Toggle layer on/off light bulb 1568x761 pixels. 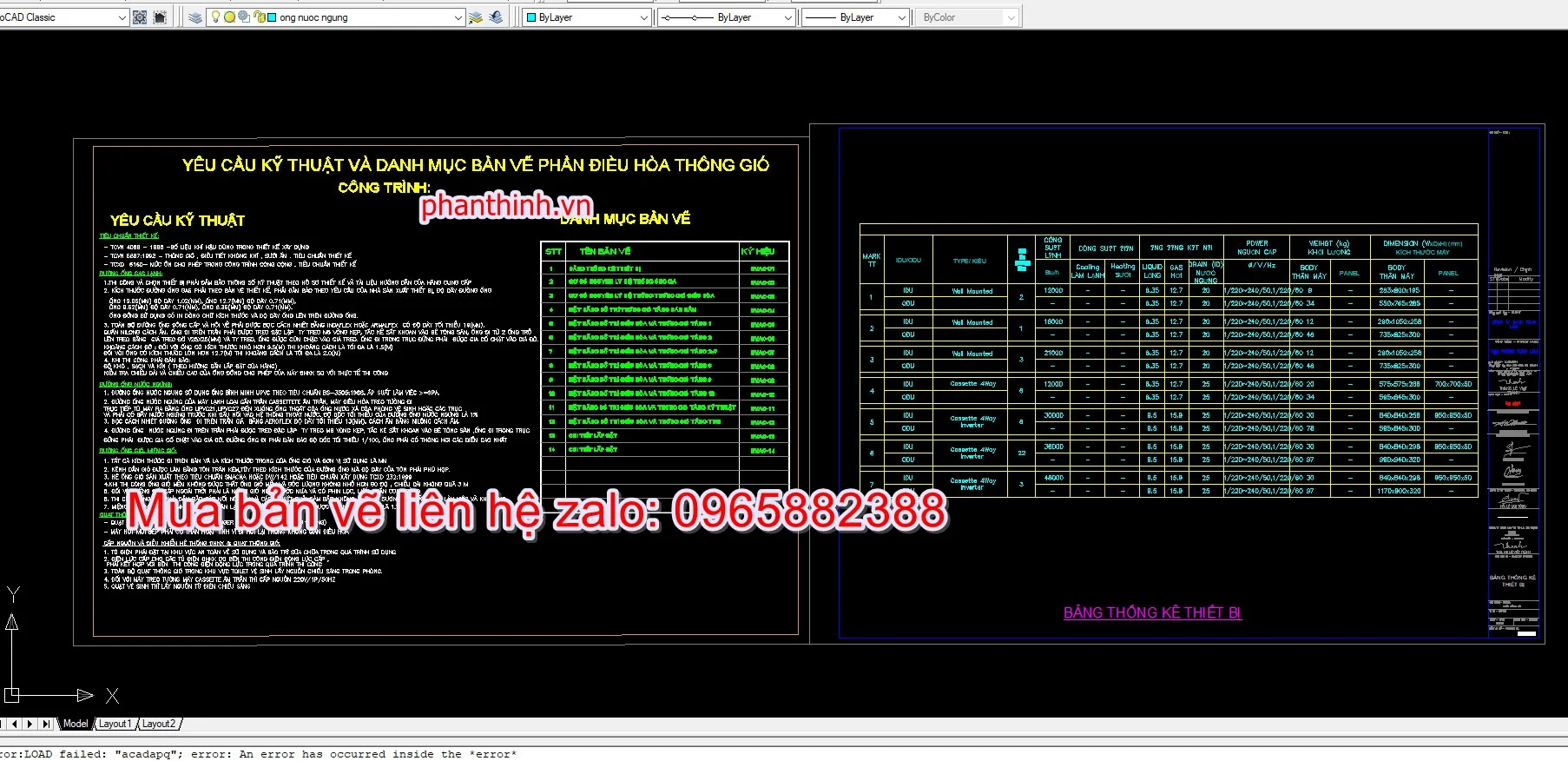tap(215, 17)
